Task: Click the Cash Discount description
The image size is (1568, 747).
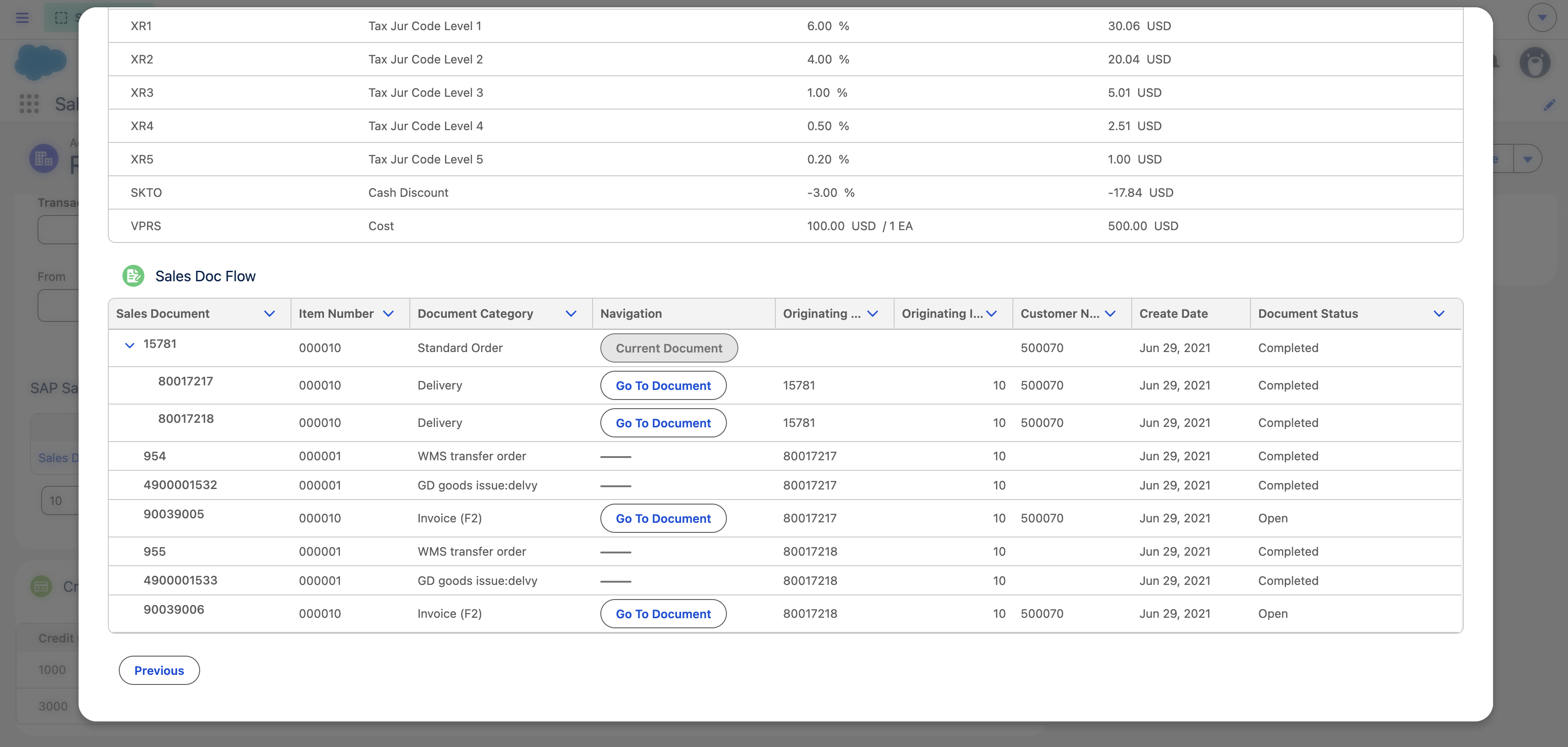Action: [x=408, y=192]
